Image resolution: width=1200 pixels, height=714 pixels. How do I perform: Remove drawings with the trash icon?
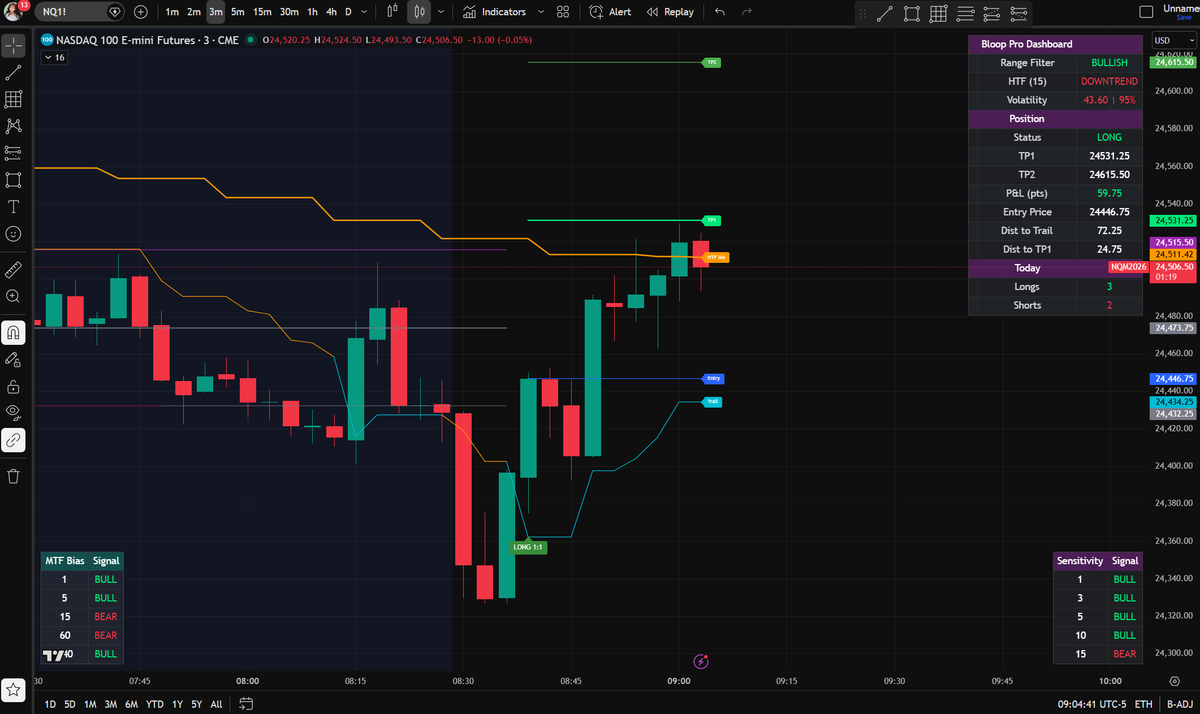[13, 476]
